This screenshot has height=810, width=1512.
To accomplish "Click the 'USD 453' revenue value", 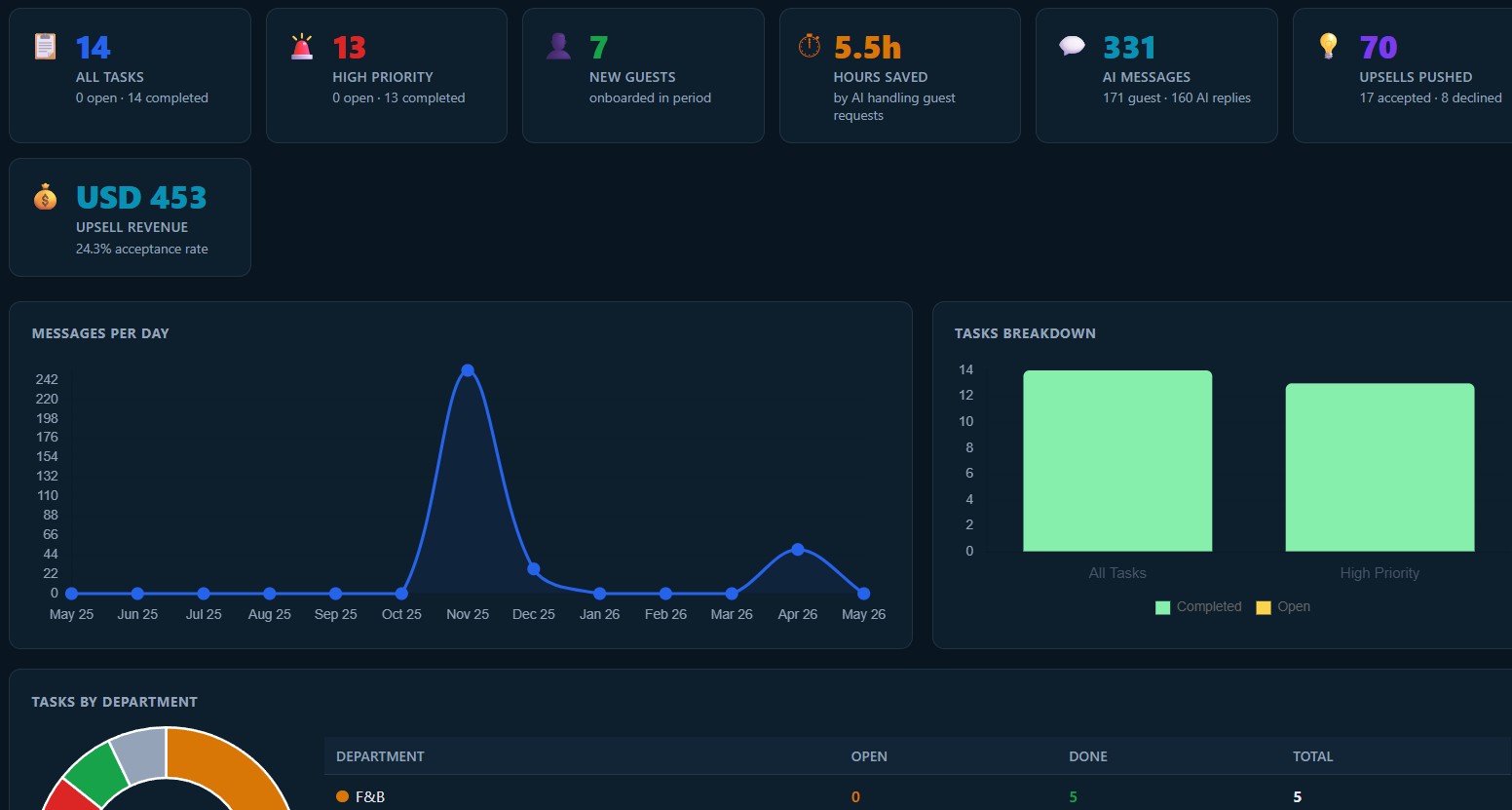I will click(x=141, y=198).
